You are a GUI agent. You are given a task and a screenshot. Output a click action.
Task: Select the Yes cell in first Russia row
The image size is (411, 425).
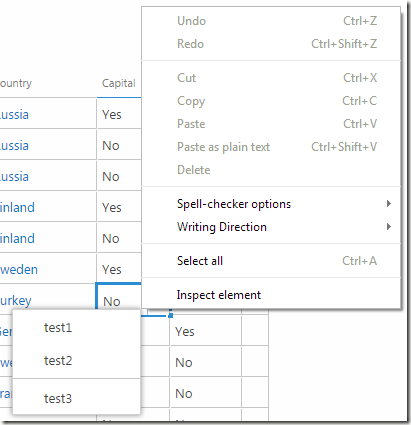(x=119, y=113)
